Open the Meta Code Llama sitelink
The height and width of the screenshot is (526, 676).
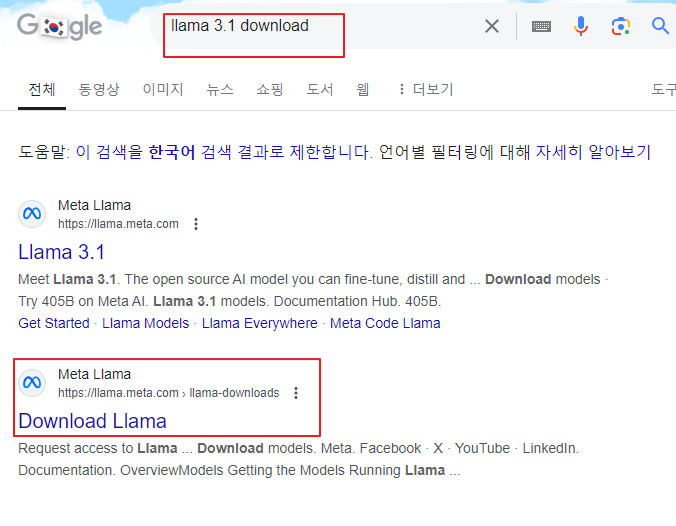click(385, 323)
